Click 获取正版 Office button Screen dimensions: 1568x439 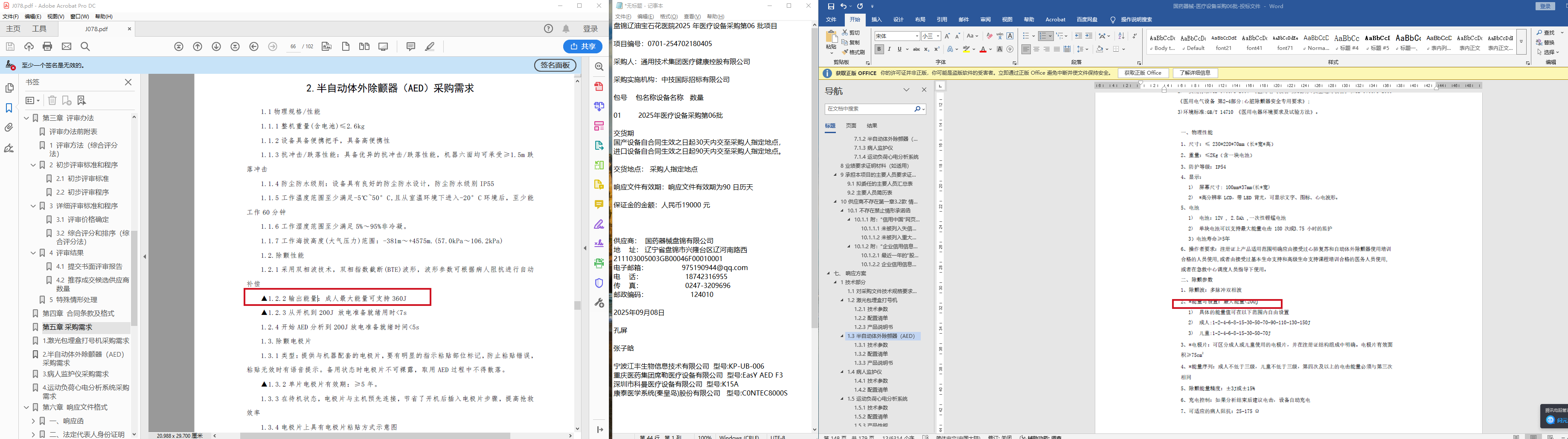(x=1143, y=73)
